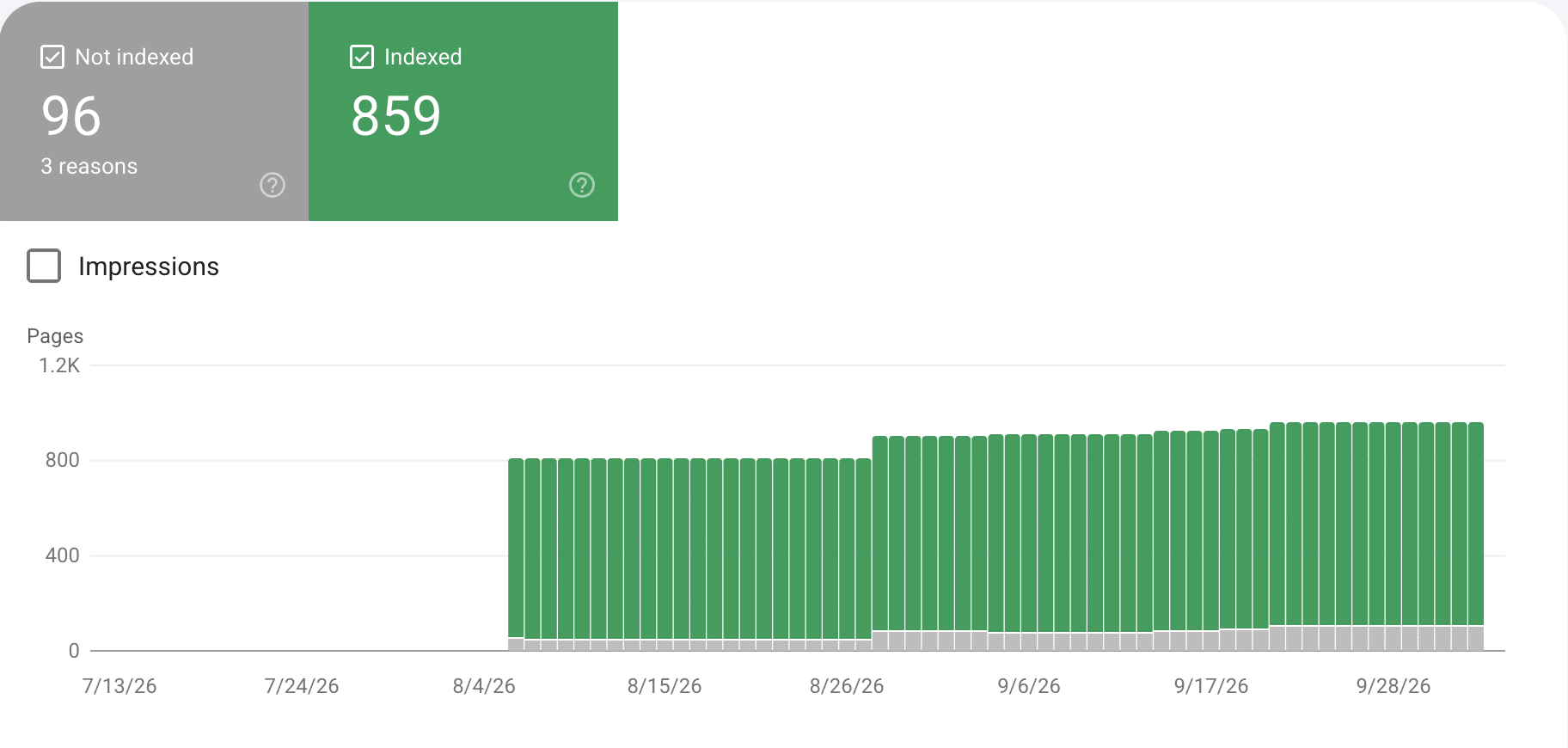Click the 9/28/26 date label

point(1393,686)
